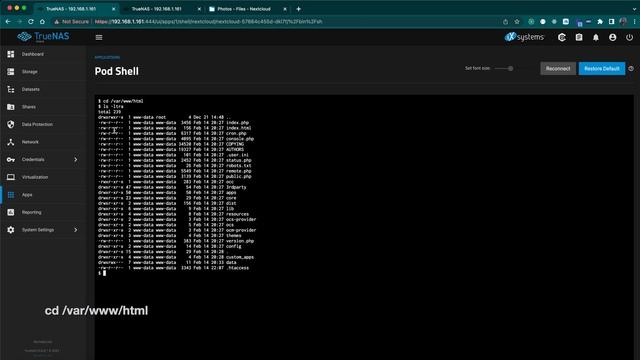Select Dashboard in the sidebar
640x360 pixels.
coord(33,54)
